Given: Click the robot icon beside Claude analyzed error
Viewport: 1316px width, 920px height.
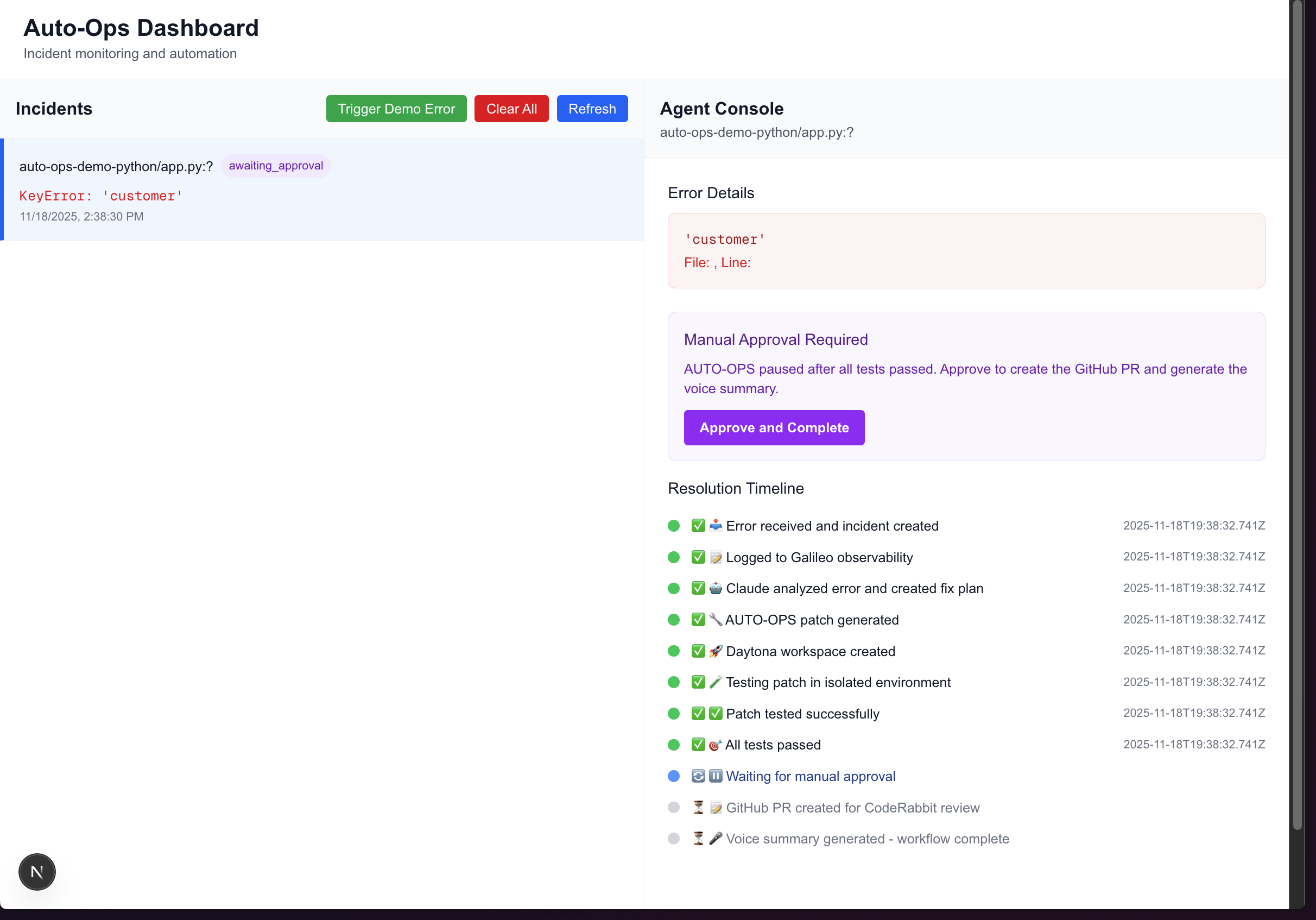Looking at the screenshot, I should 716,588.
